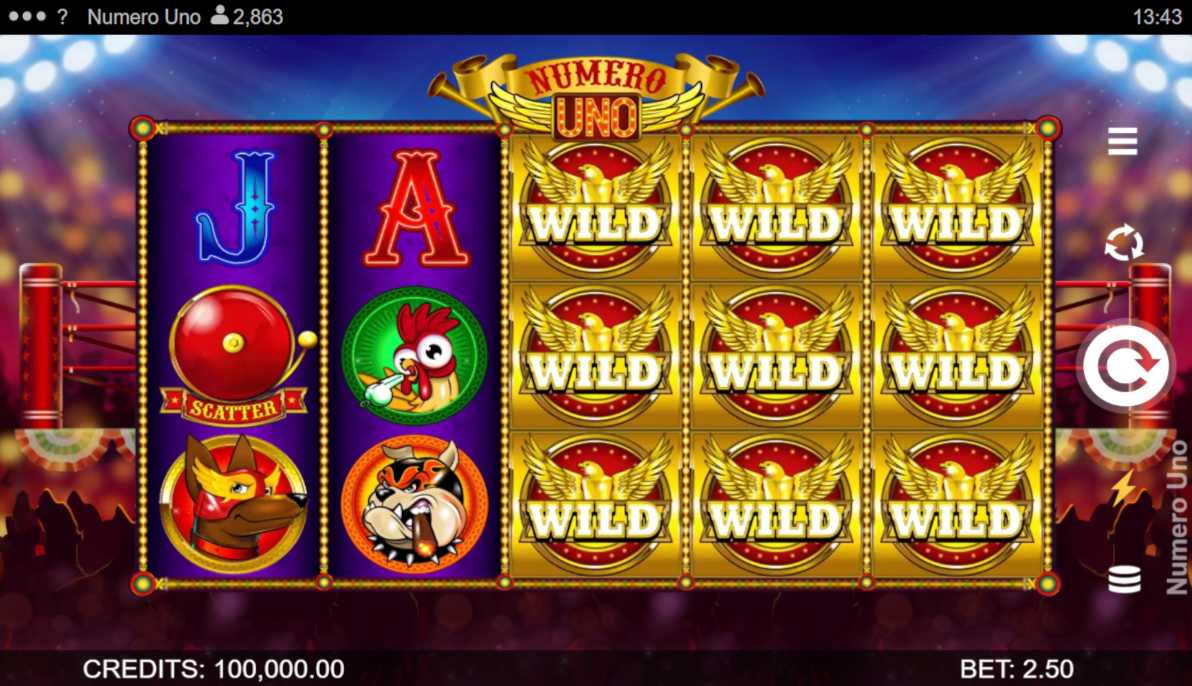1192x686 pixels.
Task: Click the rooster symbol on reel two
Action: coord(414,355)
